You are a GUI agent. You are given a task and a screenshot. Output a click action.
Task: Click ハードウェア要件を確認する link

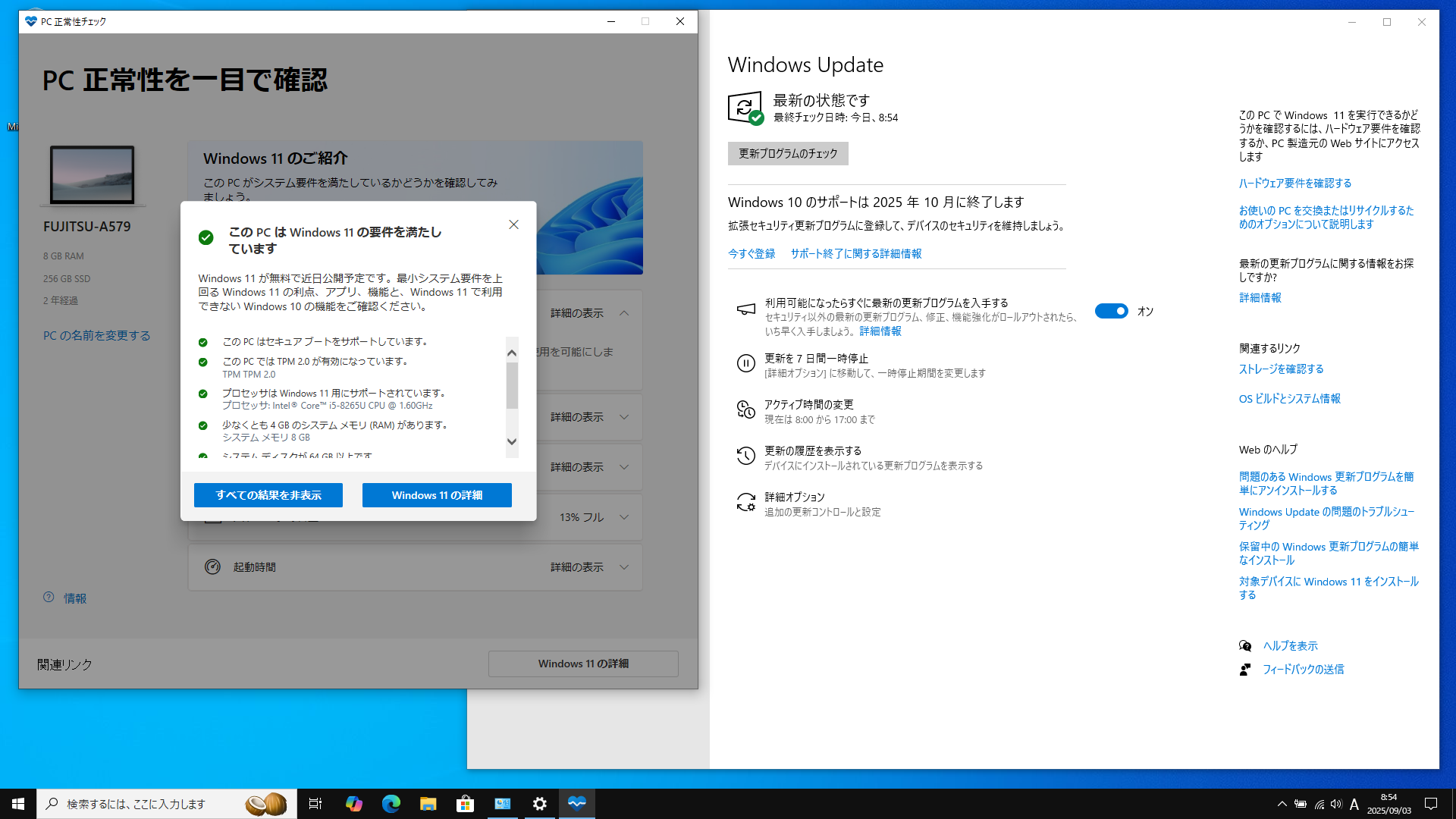point(1295,183)
